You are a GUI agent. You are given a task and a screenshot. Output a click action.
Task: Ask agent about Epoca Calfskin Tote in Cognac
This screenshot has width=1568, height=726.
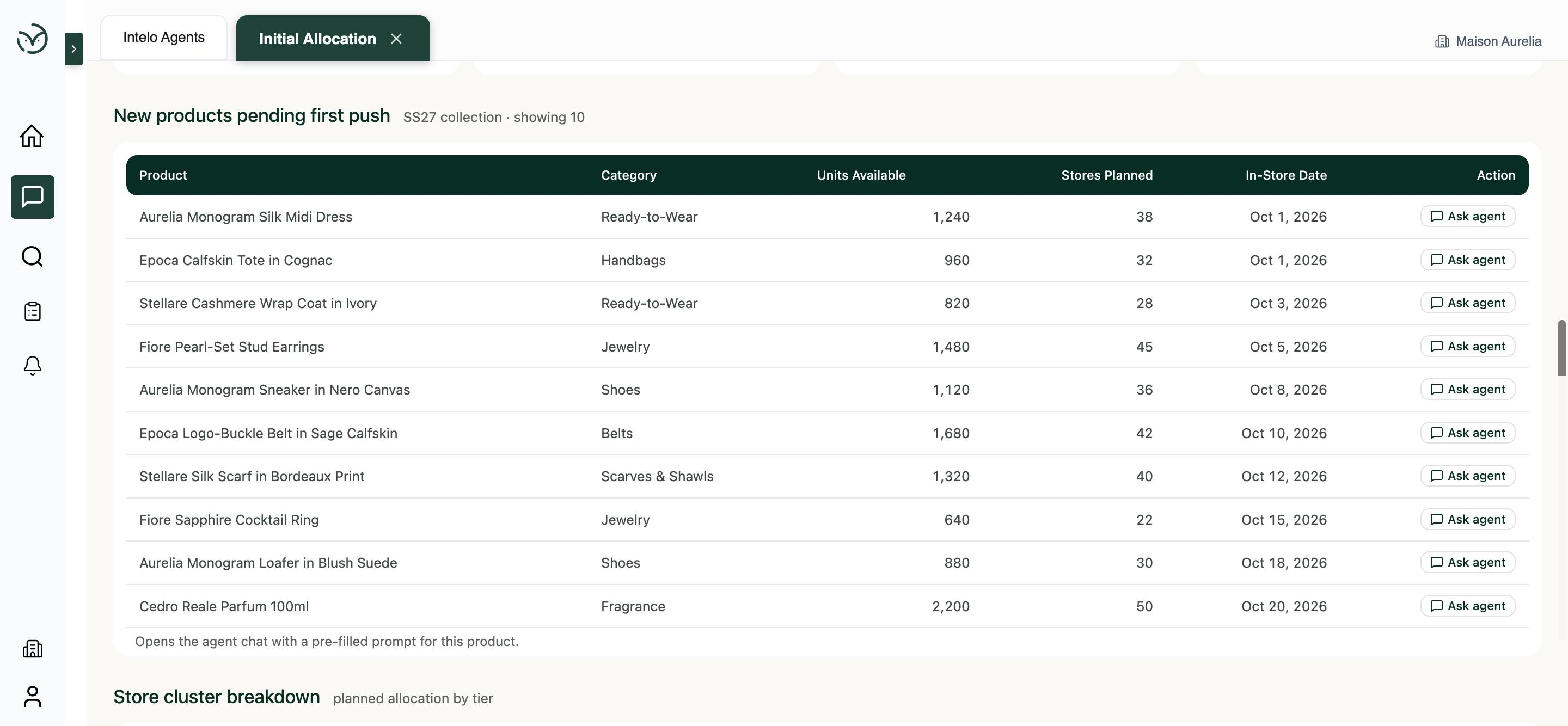1468,260
